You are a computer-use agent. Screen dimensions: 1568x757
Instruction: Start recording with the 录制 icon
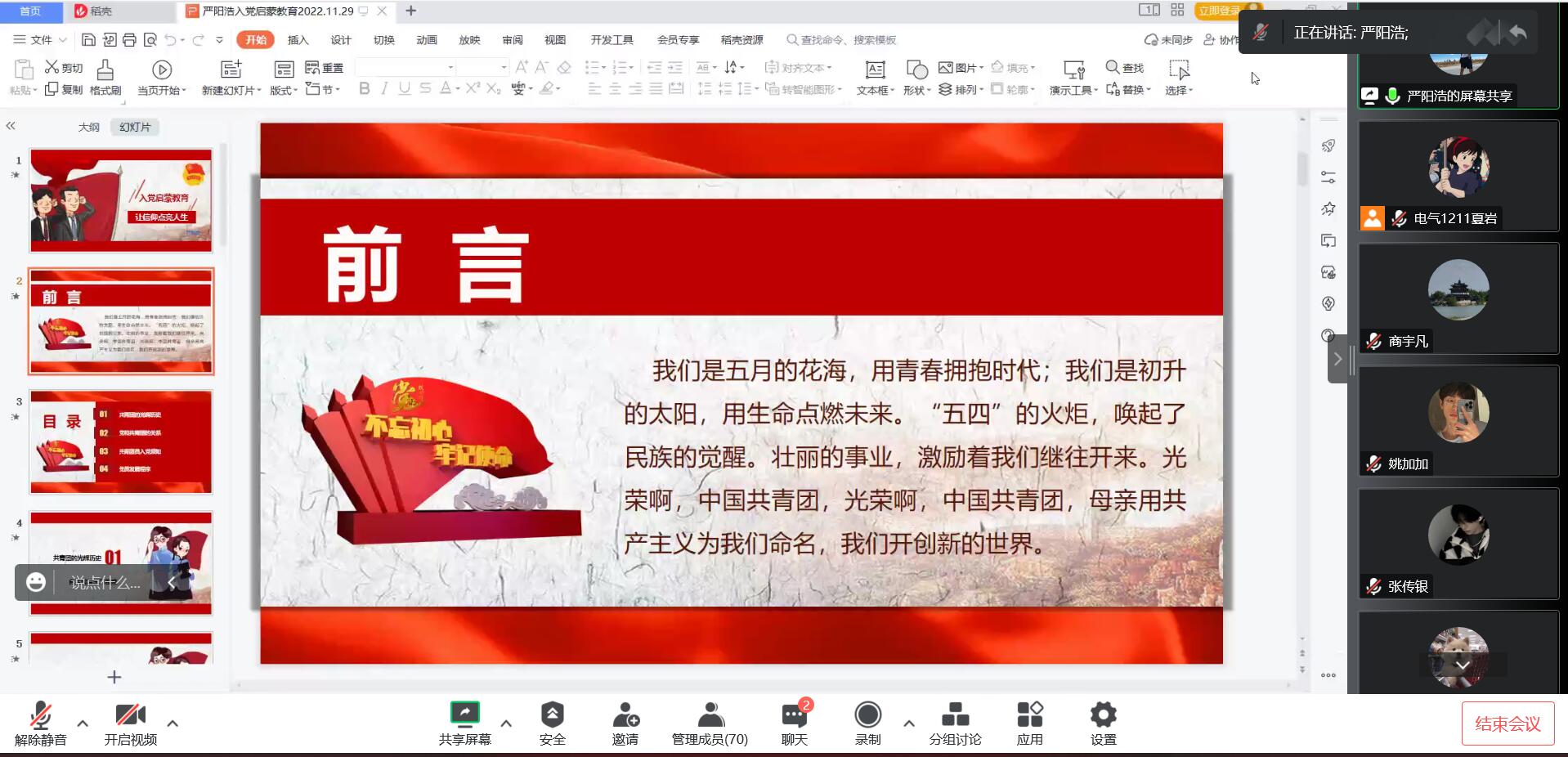click(867, 715)
